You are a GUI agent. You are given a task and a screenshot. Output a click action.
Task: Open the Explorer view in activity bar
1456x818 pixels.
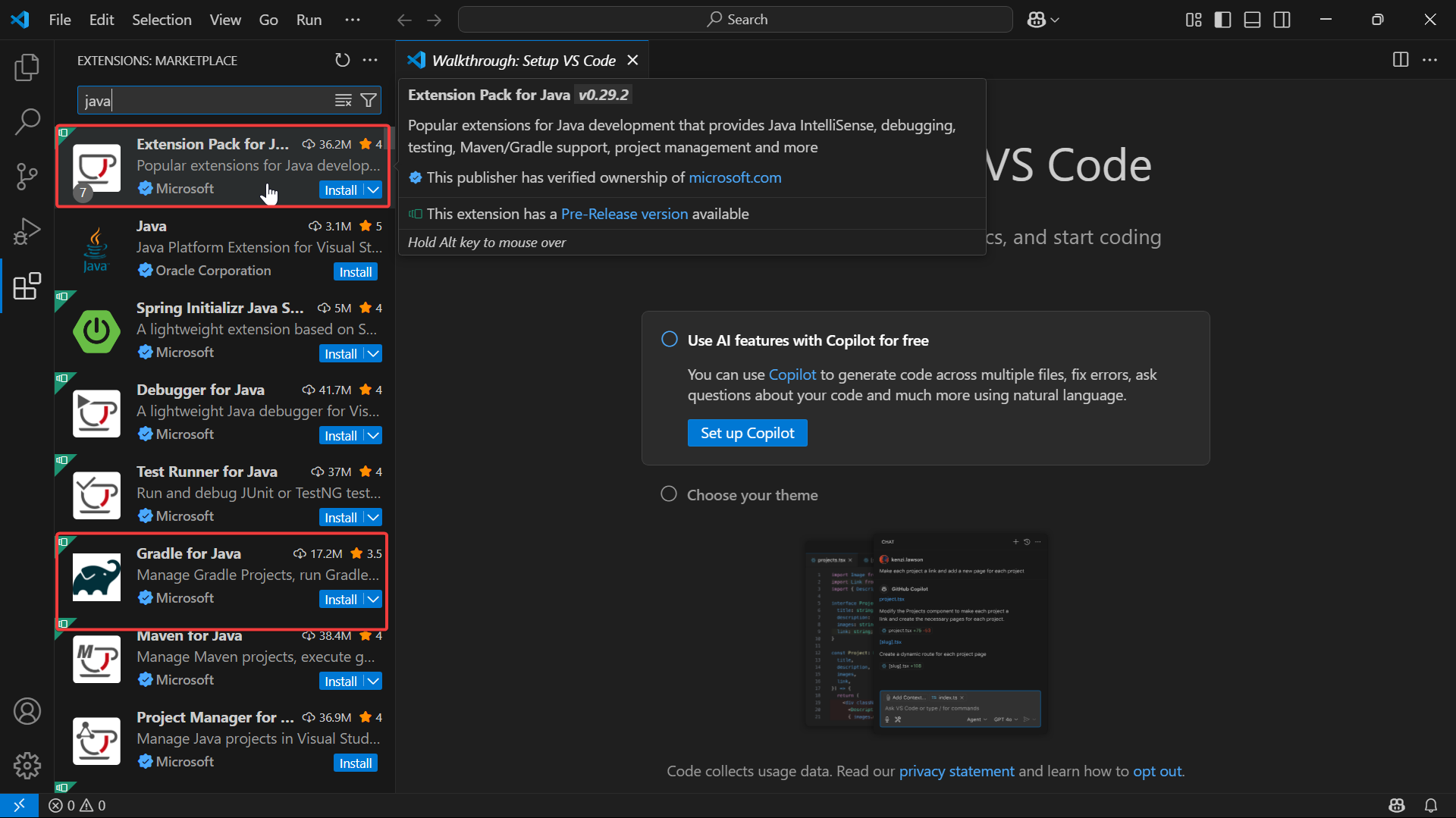click(x=27, y=68)
